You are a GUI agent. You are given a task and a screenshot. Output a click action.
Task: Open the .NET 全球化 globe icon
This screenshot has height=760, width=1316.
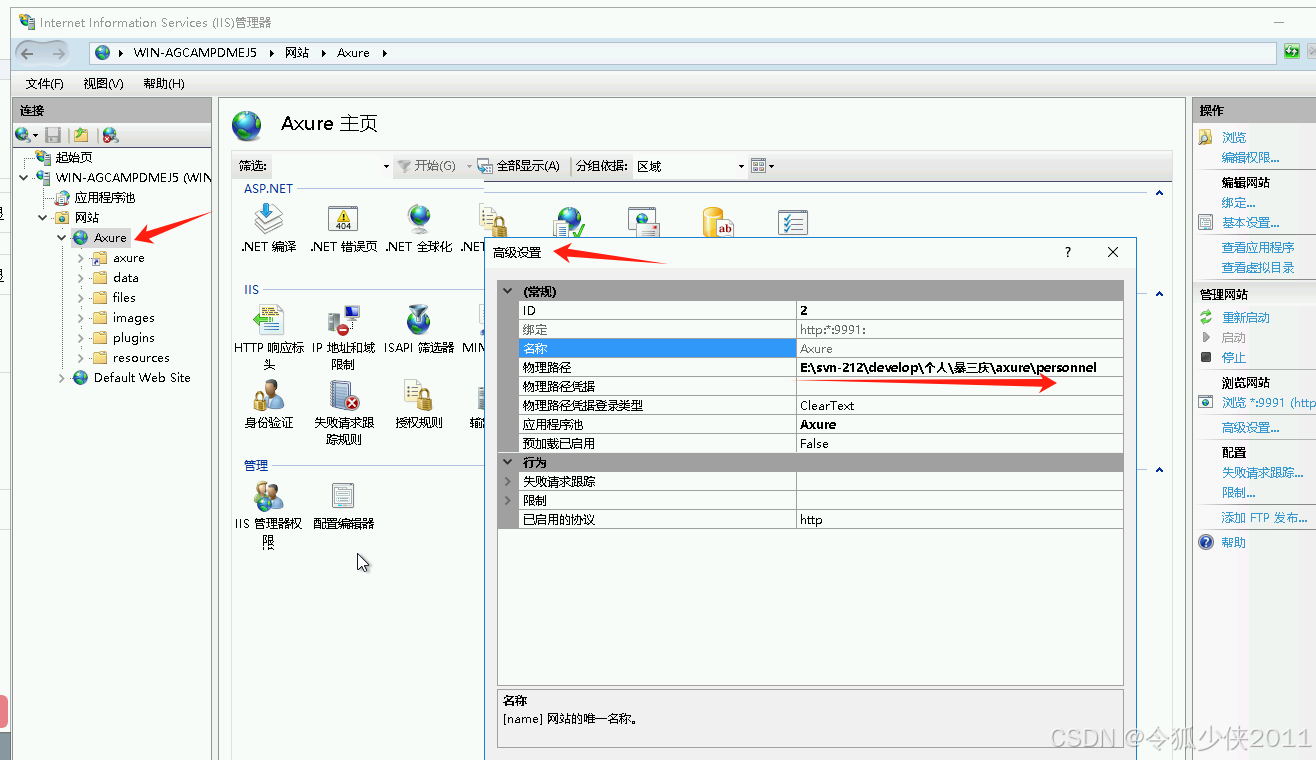419,219
